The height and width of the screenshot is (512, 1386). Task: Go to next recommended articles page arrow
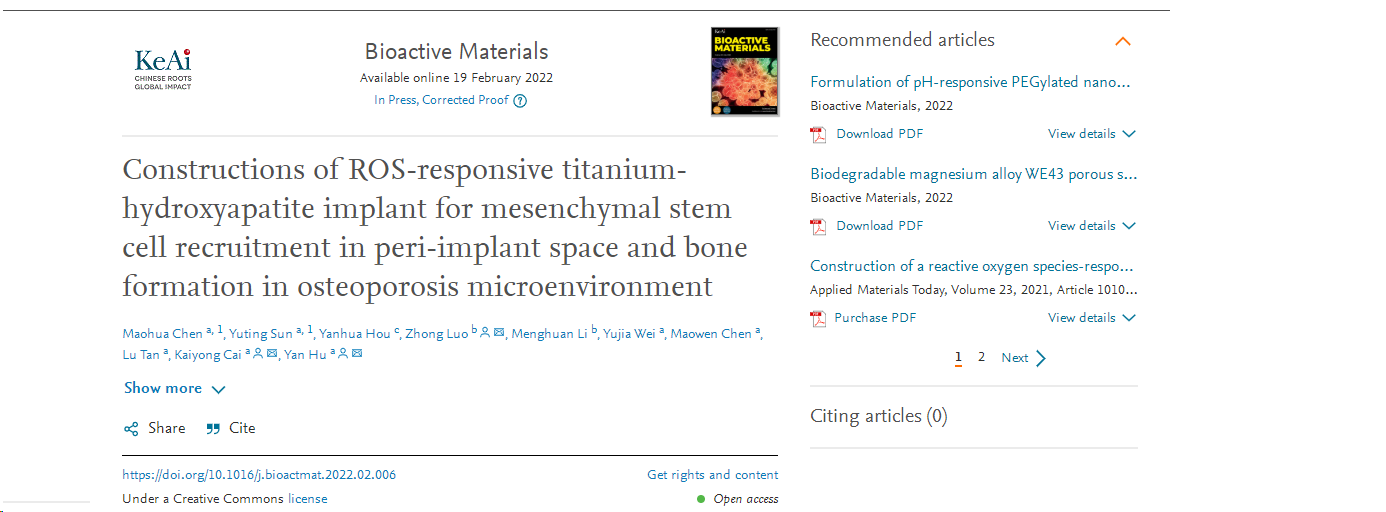coord(1041,358)
